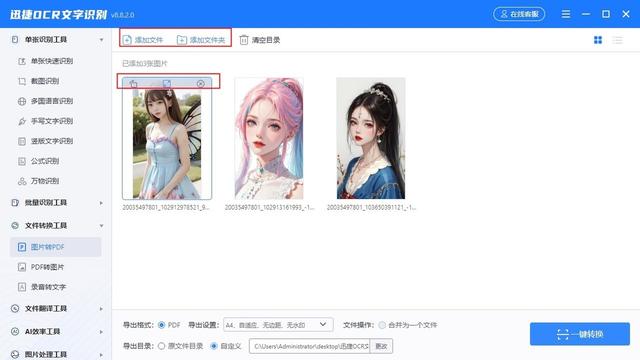This screenshot has width=640, height=360.
Task: Toggle 合并为一个文件 merge option
Action: click(x=382, y=325)
